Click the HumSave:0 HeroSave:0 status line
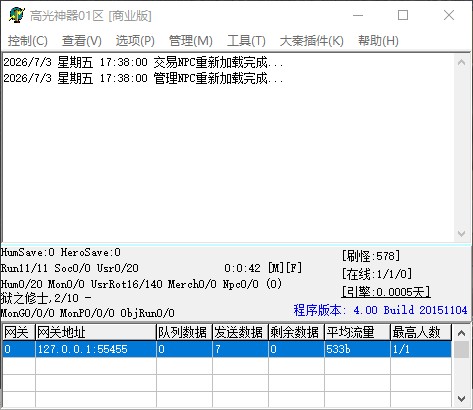The width and height of the screenshot is (473, 410). (x=61, y=252)
